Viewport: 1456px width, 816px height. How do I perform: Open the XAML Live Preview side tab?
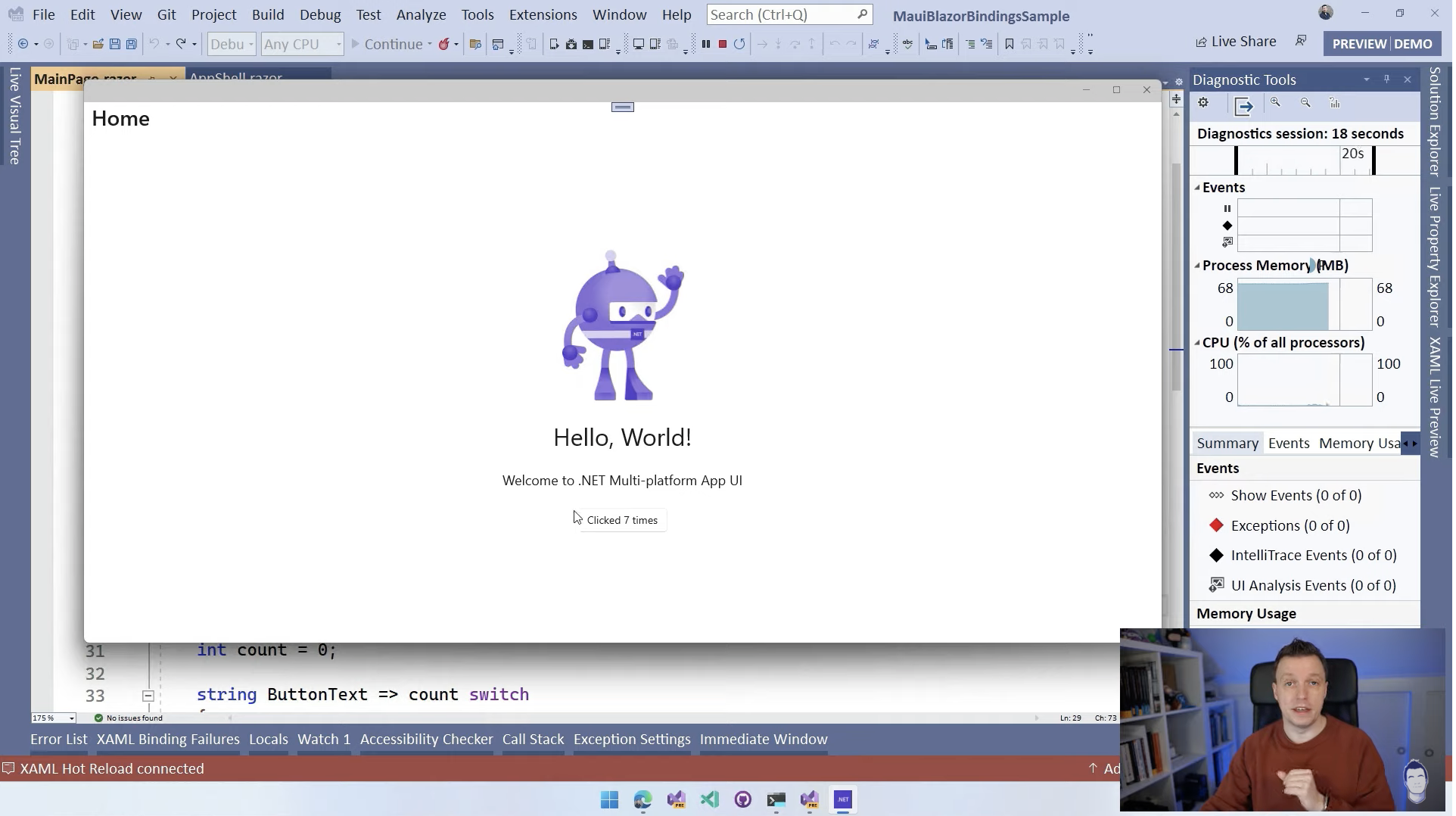pos(1435,397)
